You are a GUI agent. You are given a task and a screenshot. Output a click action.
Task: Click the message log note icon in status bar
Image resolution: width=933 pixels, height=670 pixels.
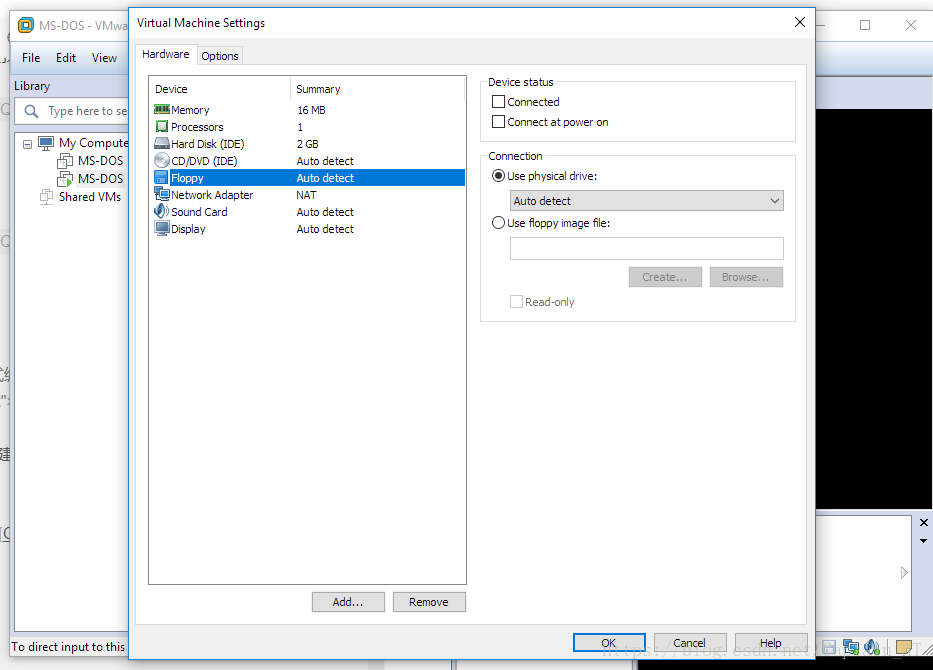pyautogui.click(x=903, y=647)
